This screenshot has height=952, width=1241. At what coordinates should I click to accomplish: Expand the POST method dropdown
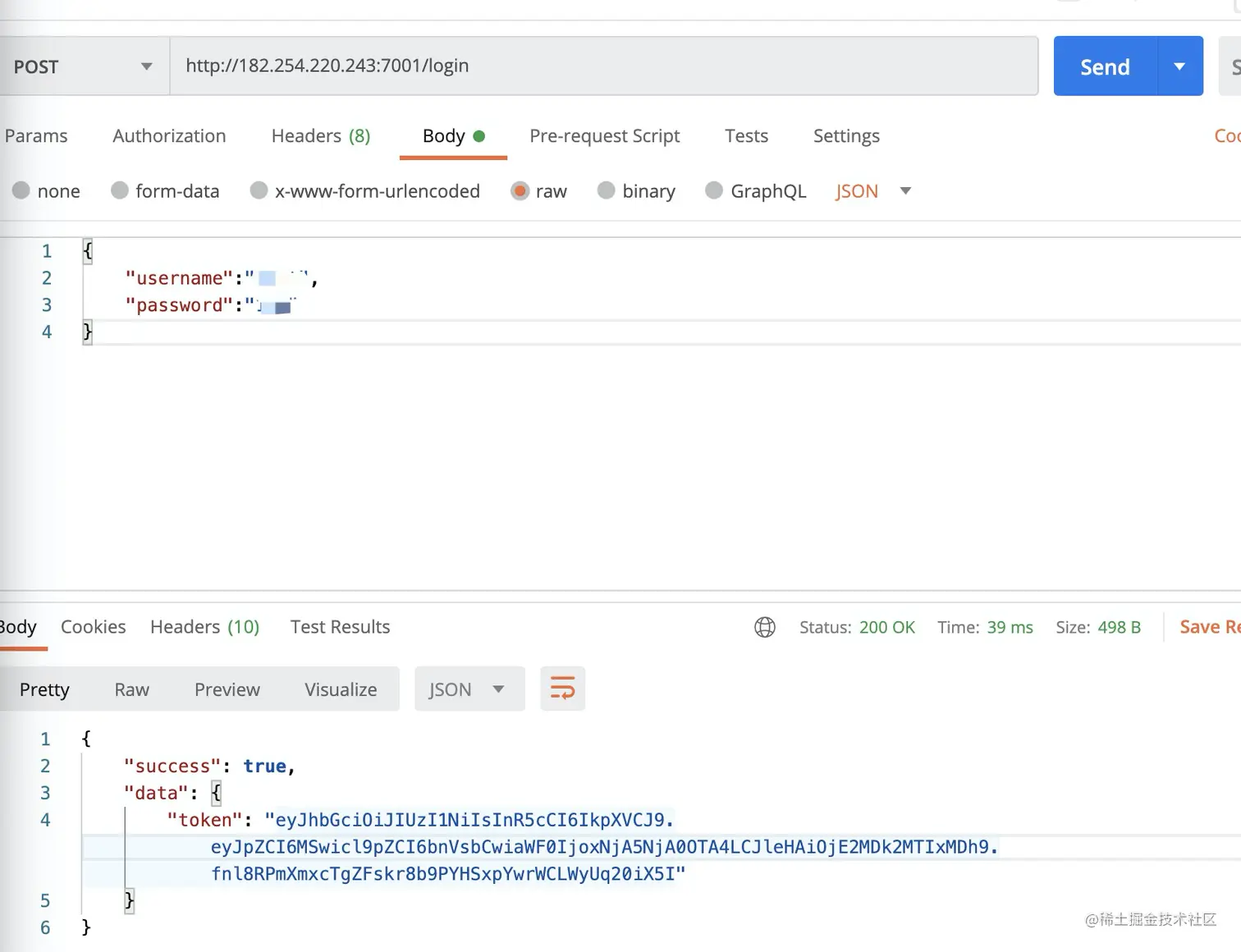[x=84, y=66]
